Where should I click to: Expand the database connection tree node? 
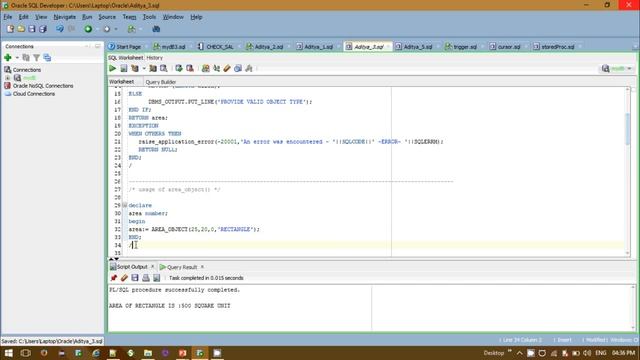8,78
